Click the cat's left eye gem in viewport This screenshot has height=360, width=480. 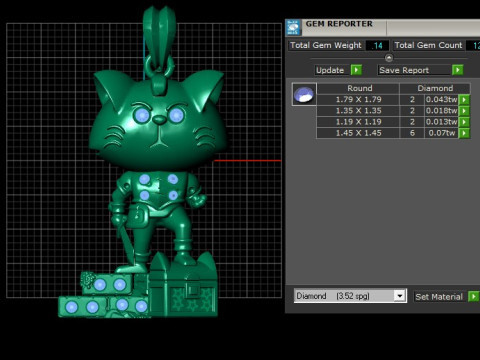[142, 115]
